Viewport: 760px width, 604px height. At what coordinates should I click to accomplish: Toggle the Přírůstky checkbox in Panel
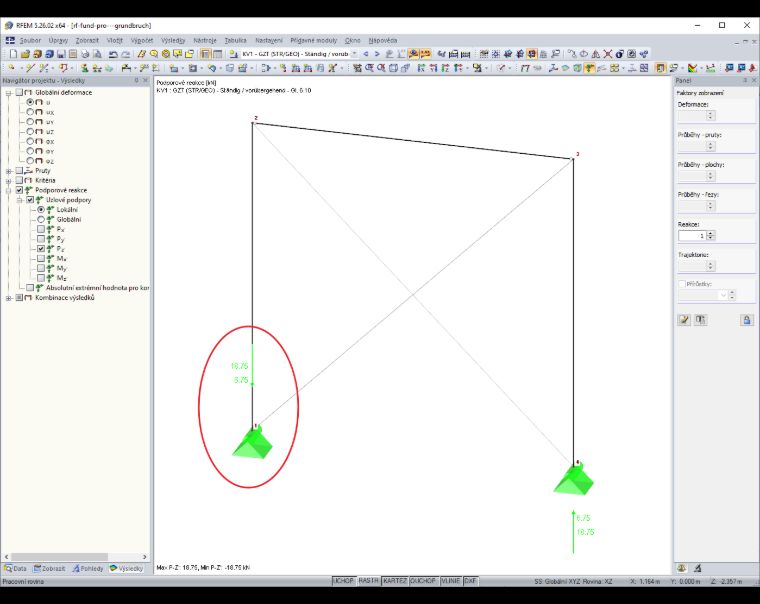[682, 284]
